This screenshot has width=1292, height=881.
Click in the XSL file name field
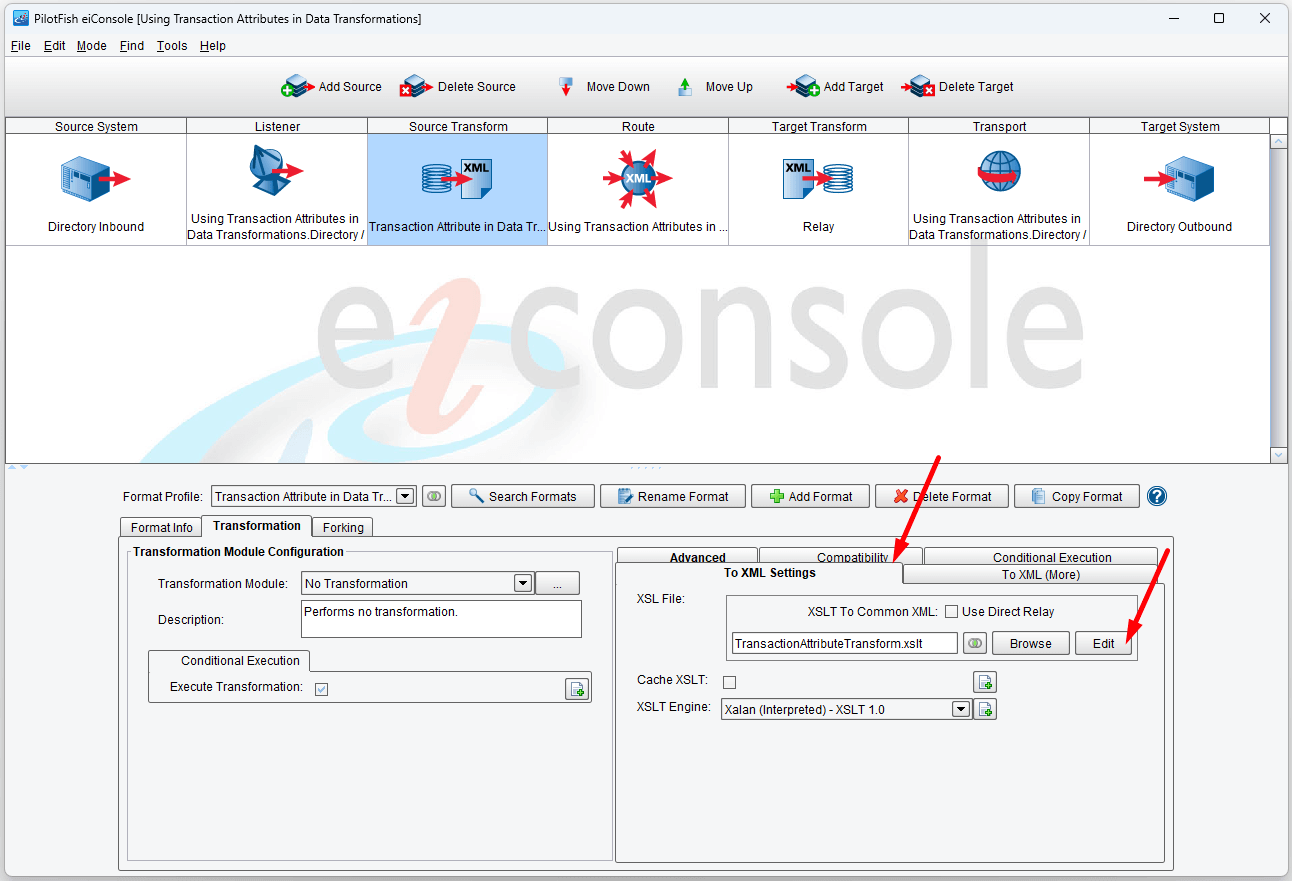tap(844, 643)
